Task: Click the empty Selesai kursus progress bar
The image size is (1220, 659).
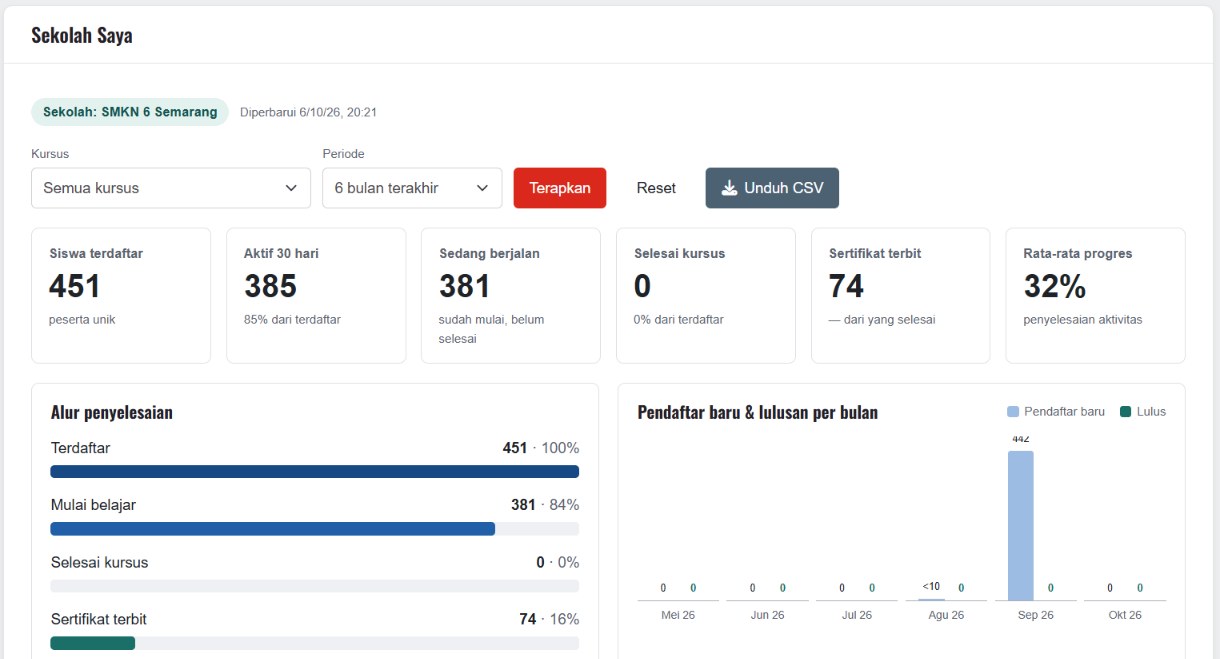Action: point(315,586)
